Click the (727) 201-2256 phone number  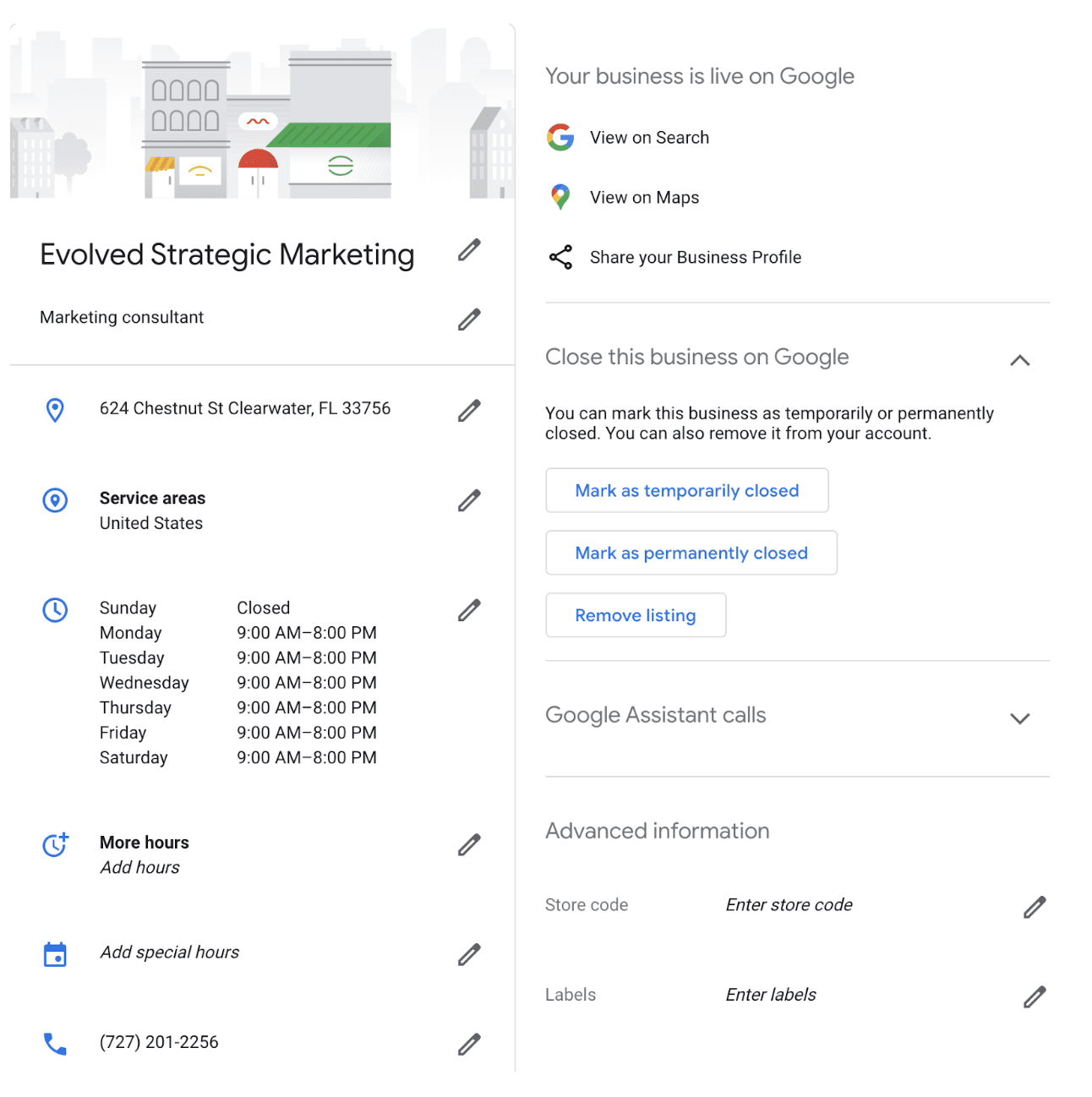159,1042
